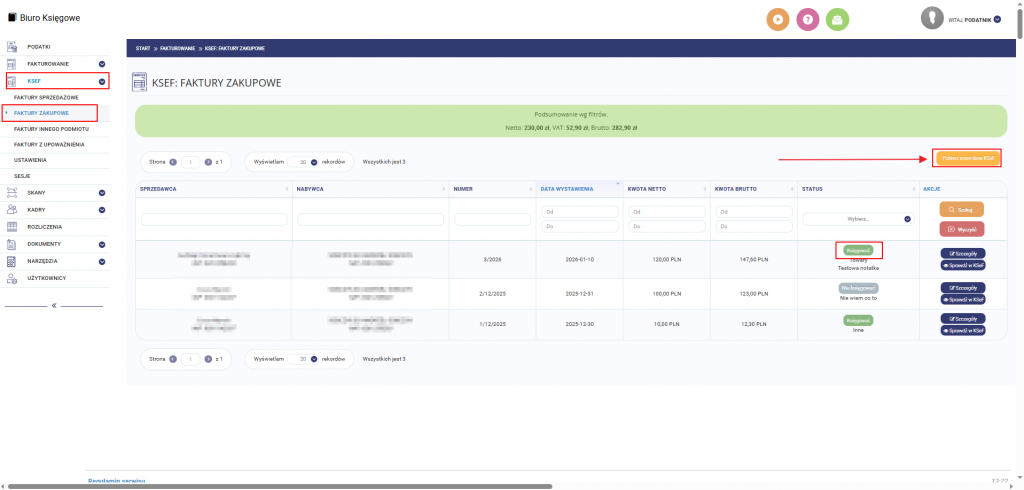Click the red Wyczyść button

pyautogui.click(x=962, y=229)
